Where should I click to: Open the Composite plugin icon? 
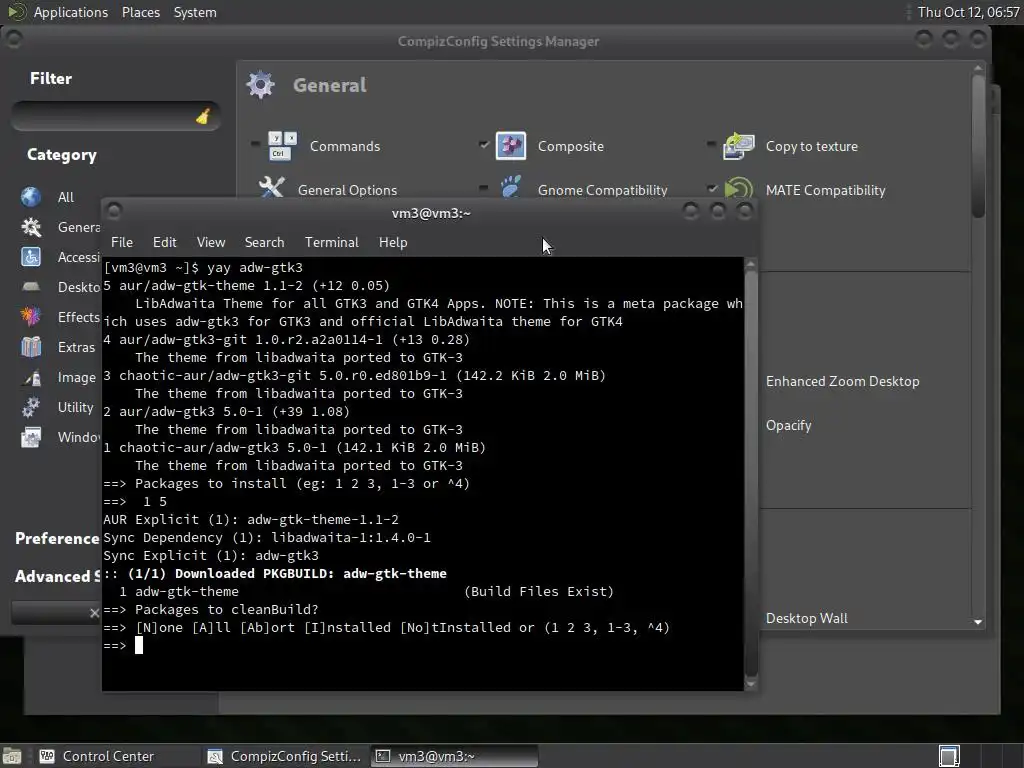[x=511, y=146]
